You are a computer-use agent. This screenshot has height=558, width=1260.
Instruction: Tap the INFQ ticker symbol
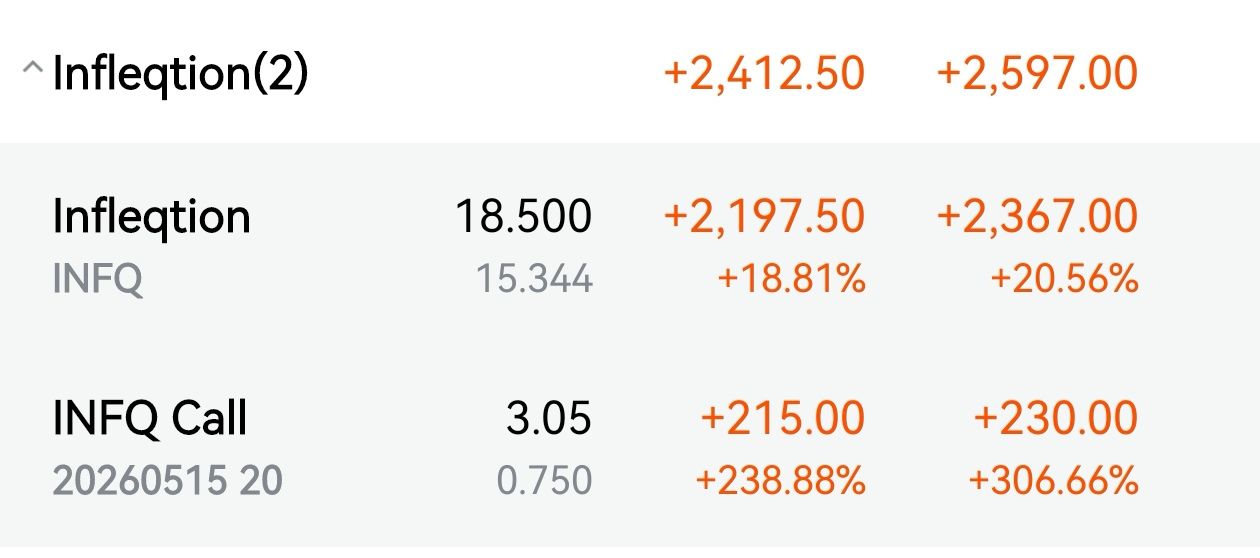97,279
